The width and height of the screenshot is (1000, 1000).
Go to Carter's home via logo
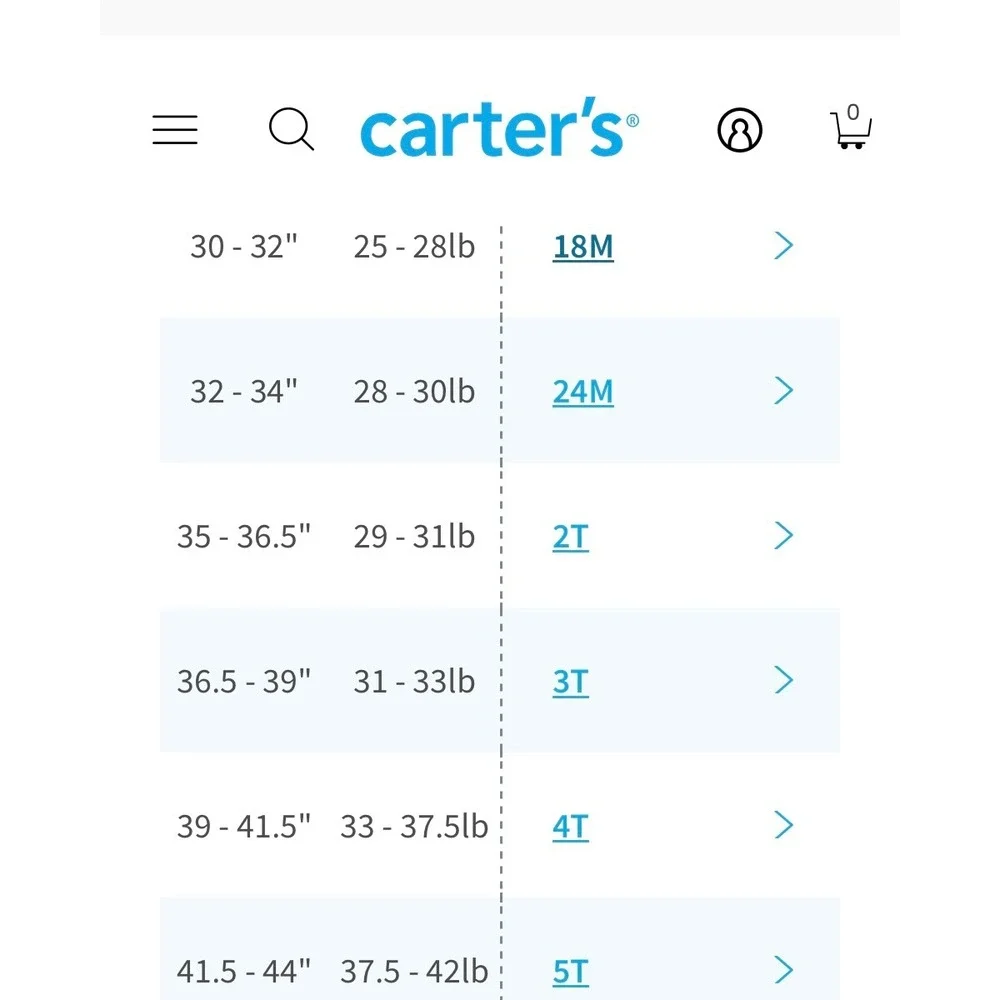tap(499, 128)
